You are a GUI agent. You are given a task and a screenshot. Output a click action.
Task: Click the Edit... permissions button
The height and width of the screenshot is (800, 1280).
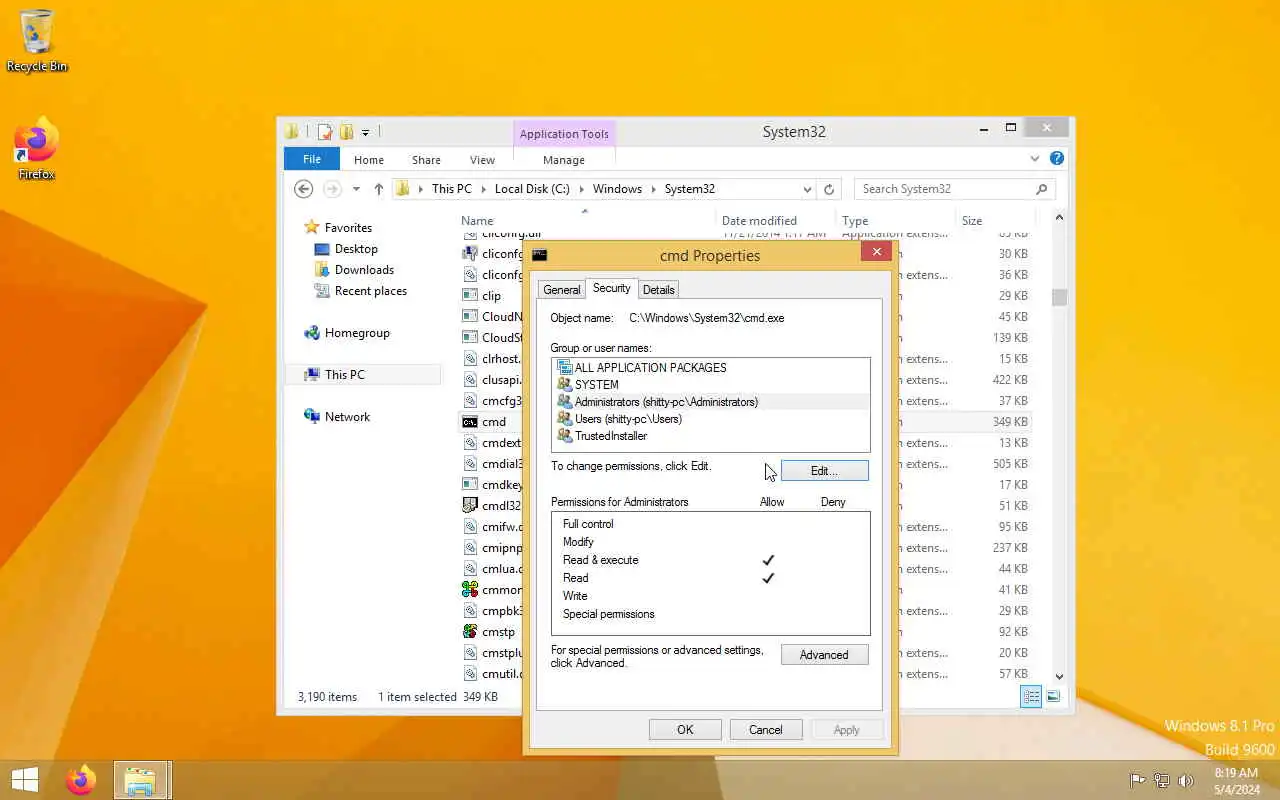824,470
